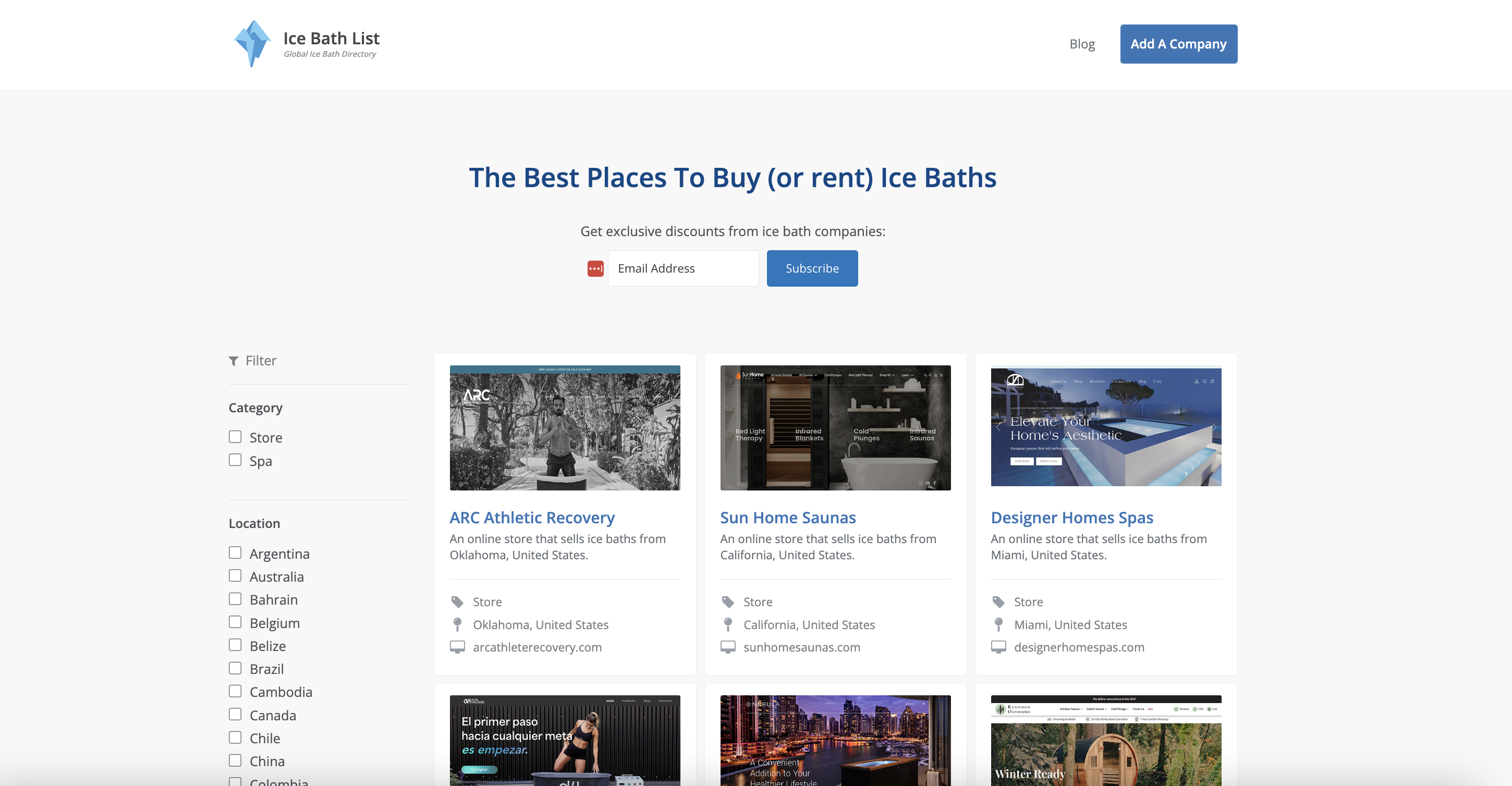Click the Oklahoma, United States location text
This screenshot has height=786, width=1512.
click(x=541, y=625)
